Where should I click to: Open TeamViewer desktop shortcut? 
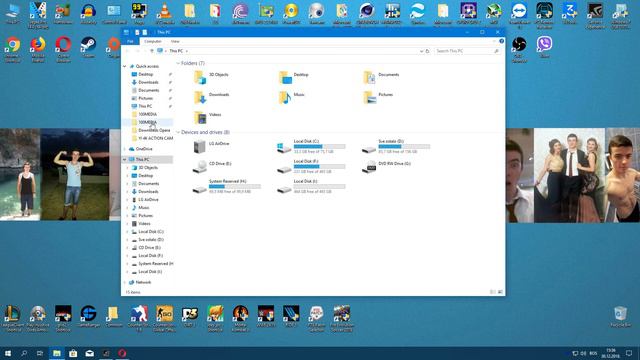coord(519,15)
